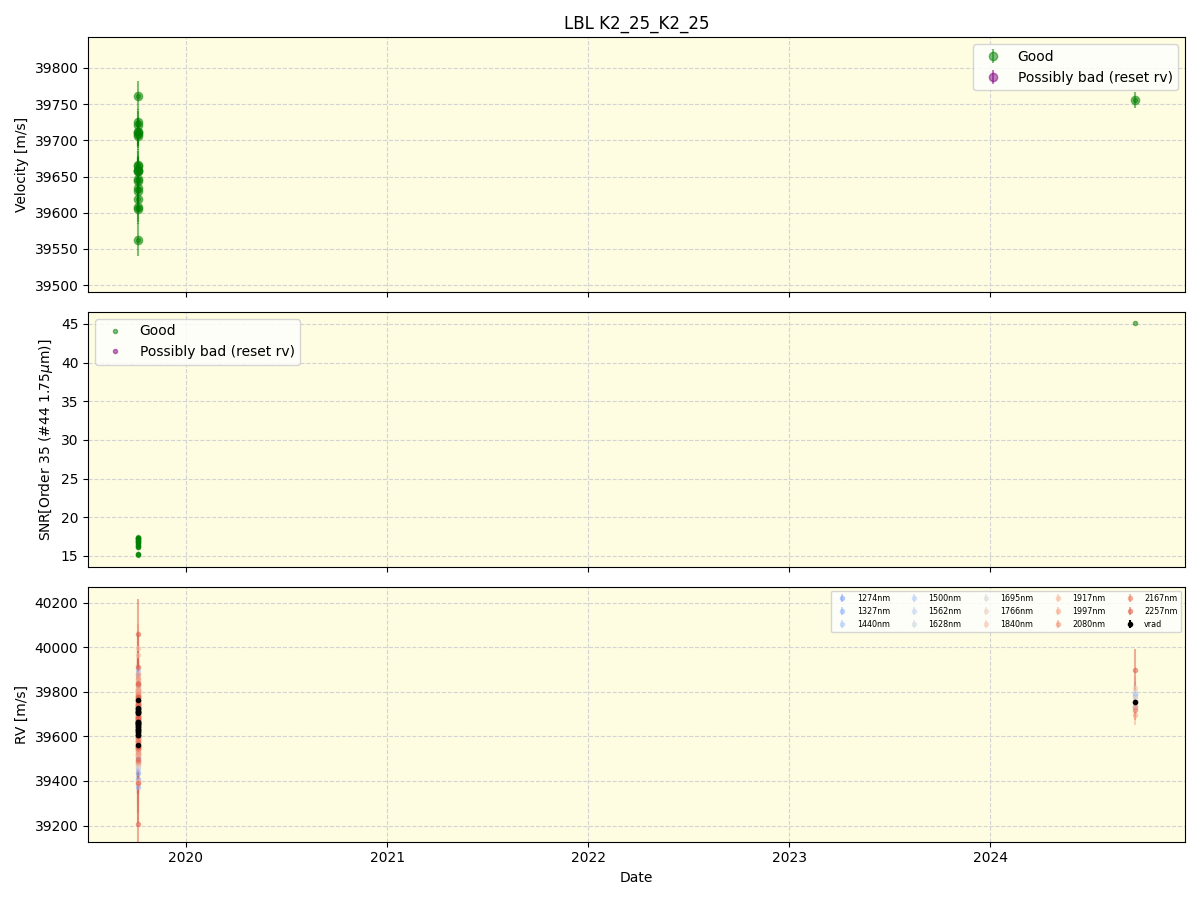Viewport: 1200px width, 900px height.
Task: Click the 45 SNR tick label
Action: click(x=71, y=324)
